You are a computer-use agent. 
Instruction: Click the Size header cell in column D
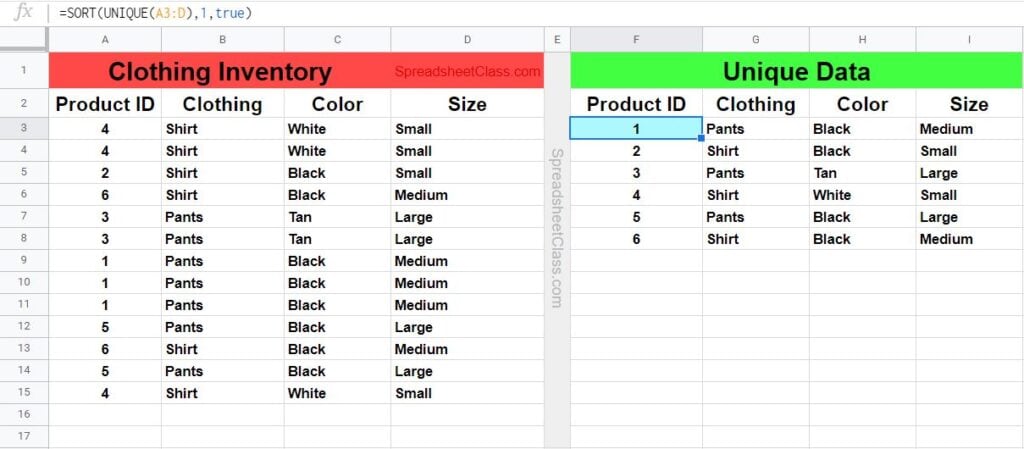tap(467, 104)
